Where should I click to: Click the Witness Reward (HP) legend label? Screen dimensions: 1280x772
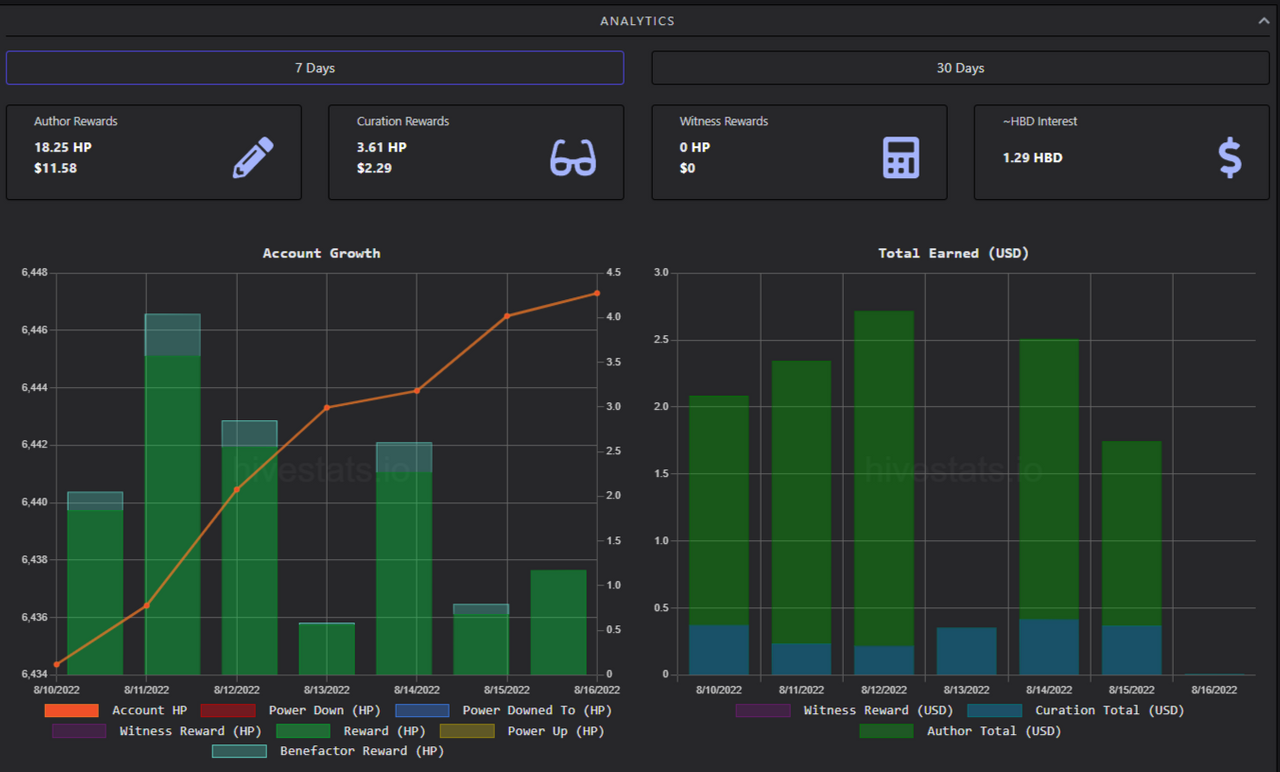[191, 731]
